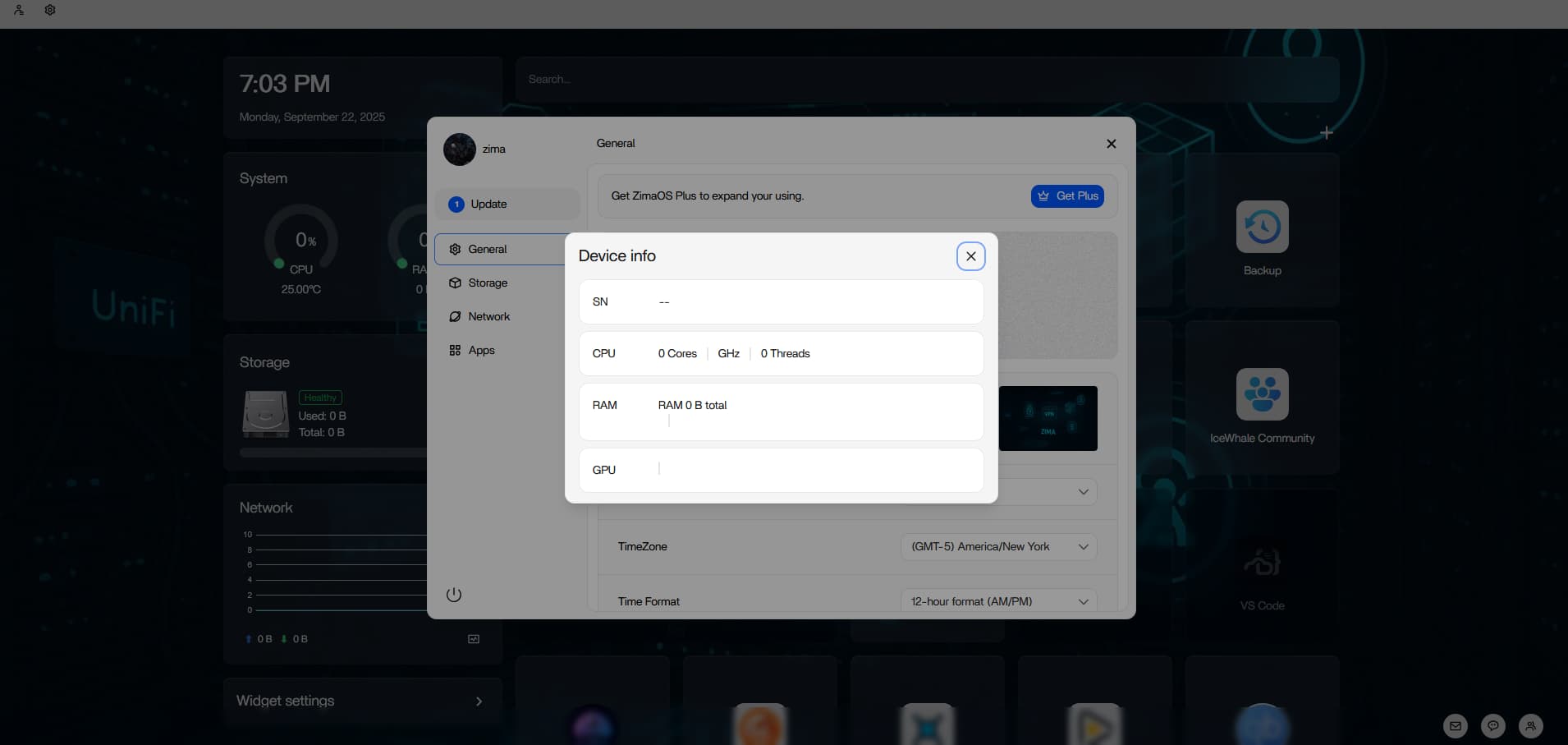This screenshot has height=745, width=1568.
Task: Click the SN value row
Action: 781,302
